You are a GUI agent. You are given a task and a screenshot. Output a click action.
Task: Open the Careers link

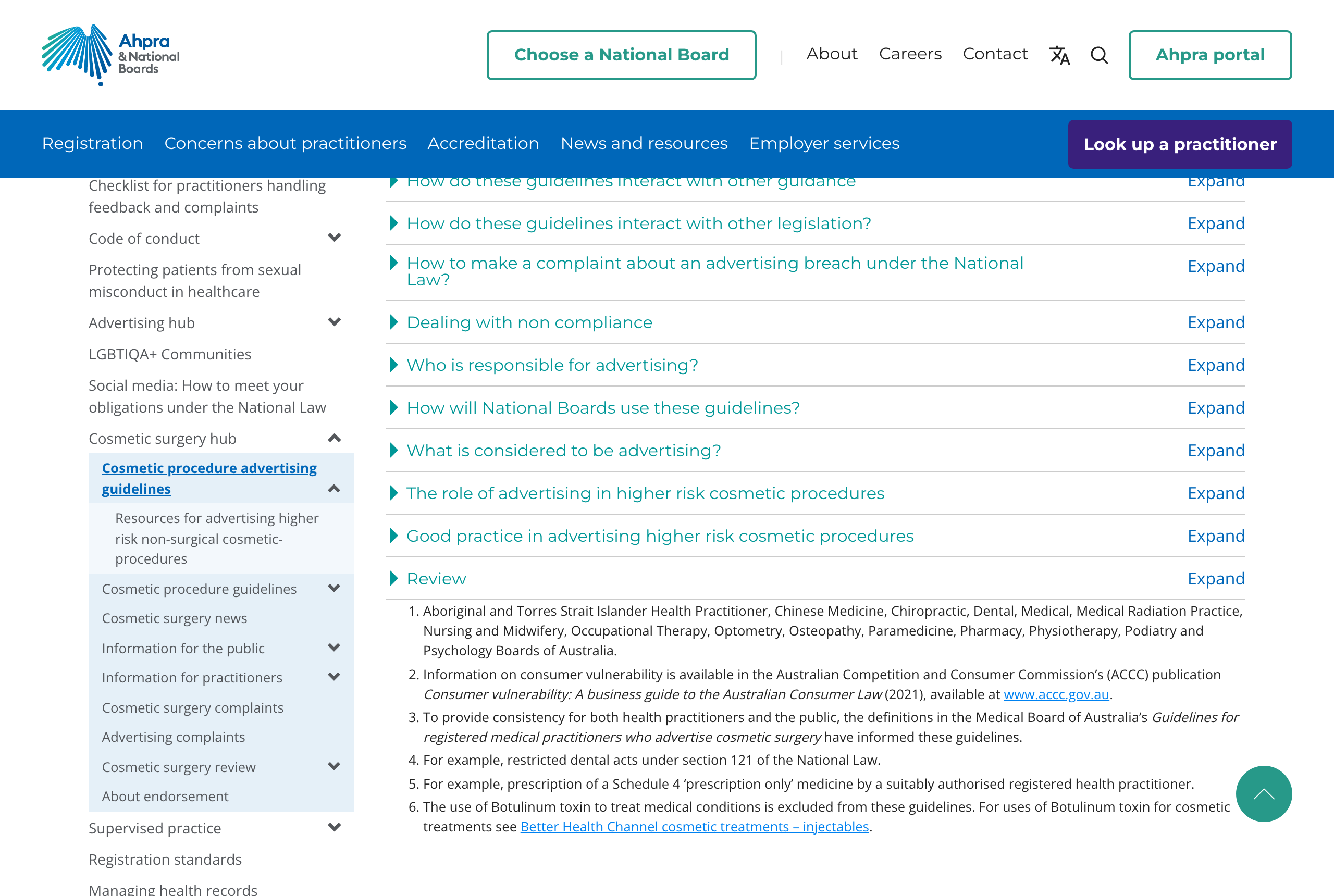pyautogui.click(x=910, y=54)
